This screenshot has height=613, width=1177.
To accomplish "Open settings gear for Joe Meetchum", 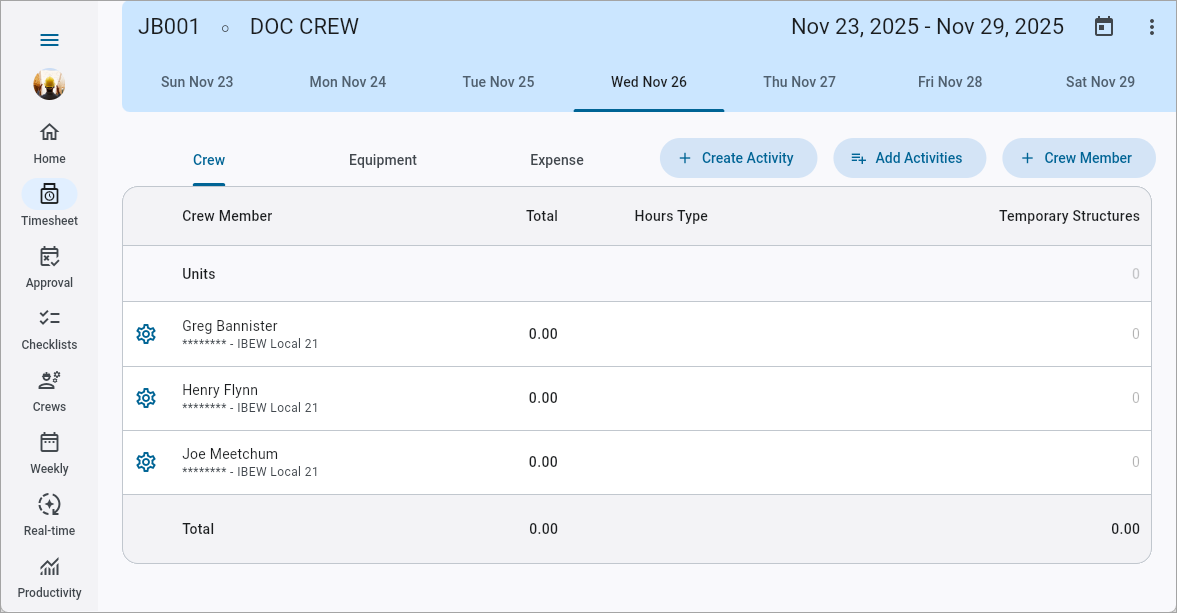I will (146, 462).
